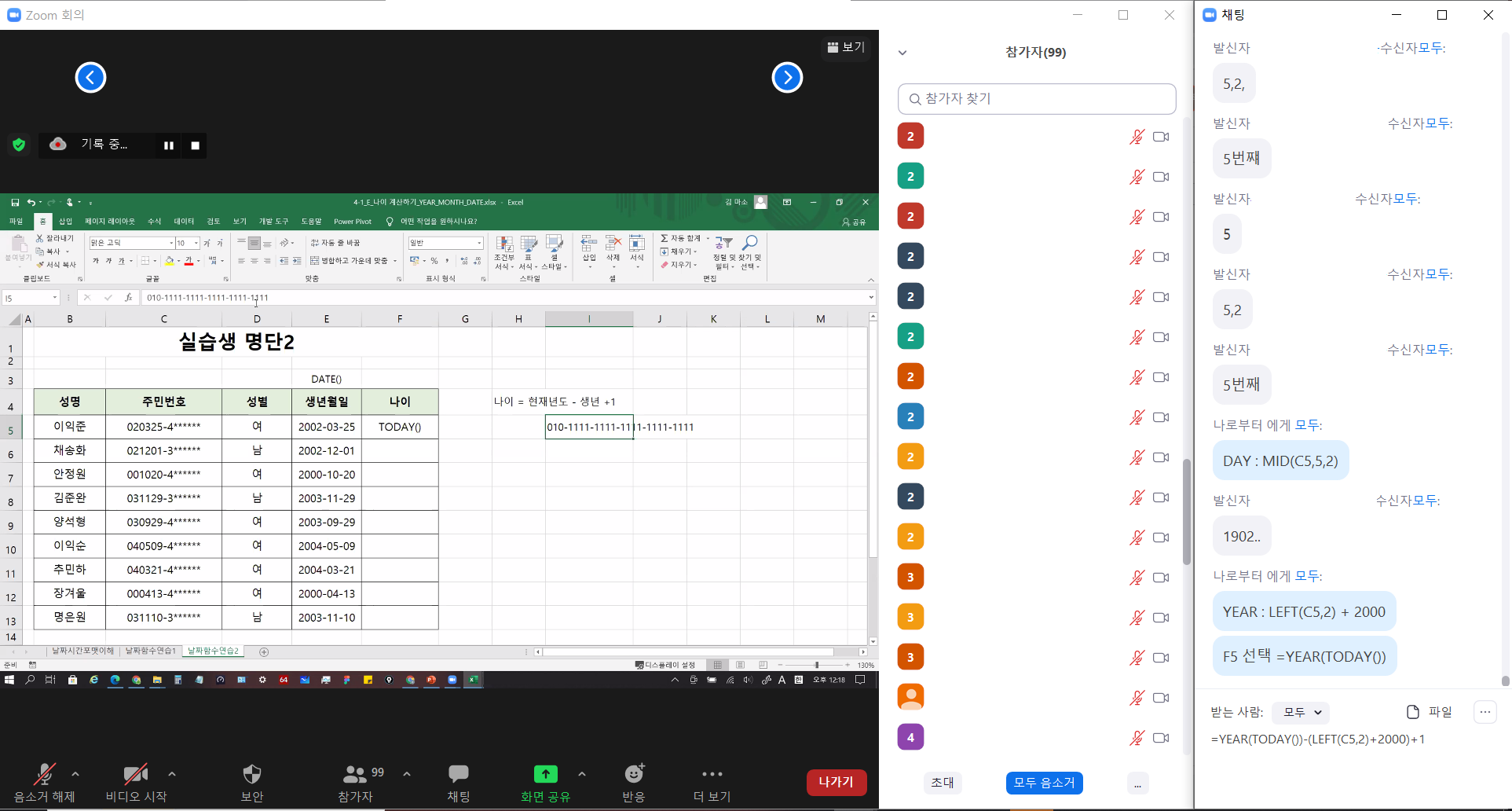Go to previous video page arrow
Screen dimensions: 1512x811
(x=90, y=78)
